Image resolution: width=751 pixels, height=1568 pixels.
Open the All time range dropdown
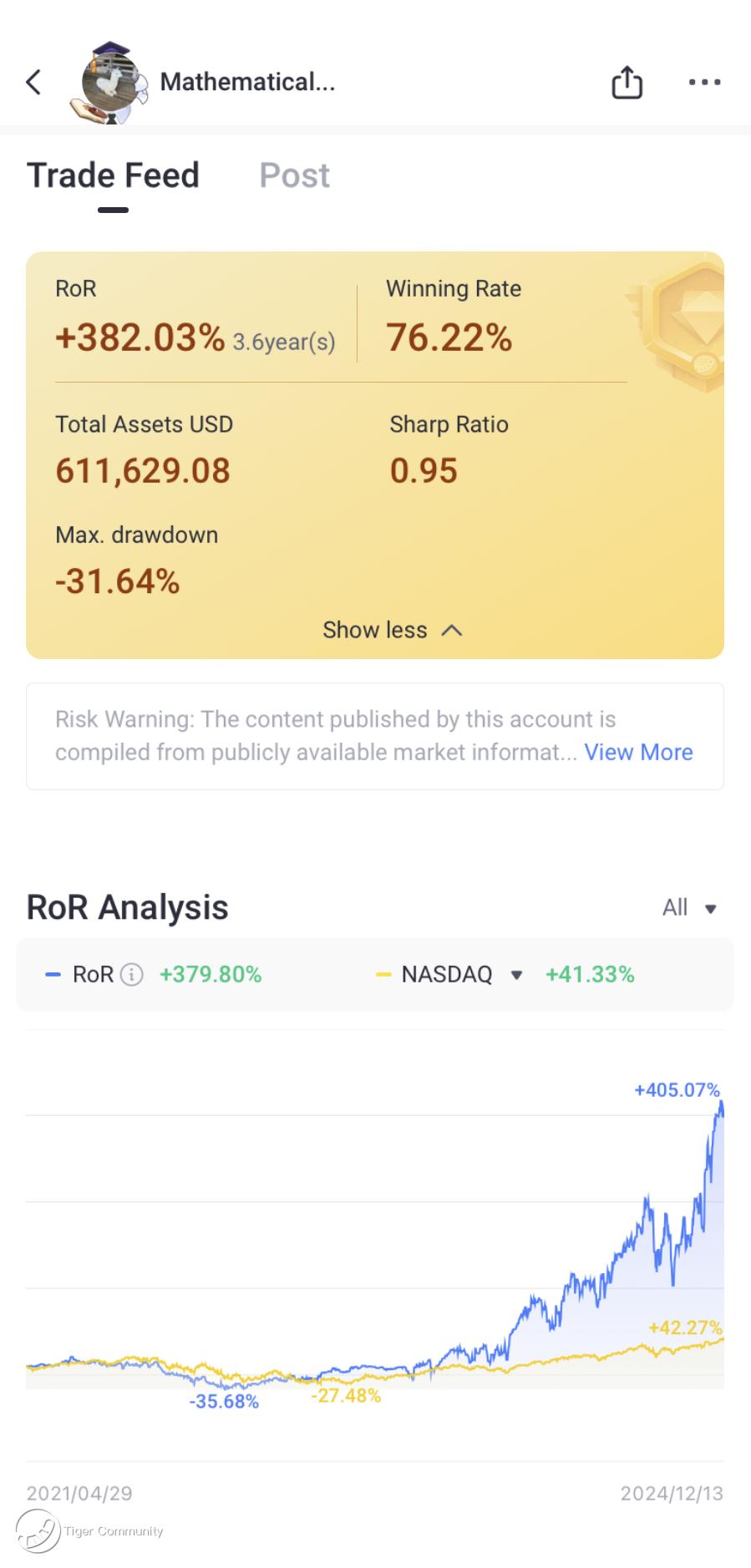pyautogui.click(x=689, y=908)
